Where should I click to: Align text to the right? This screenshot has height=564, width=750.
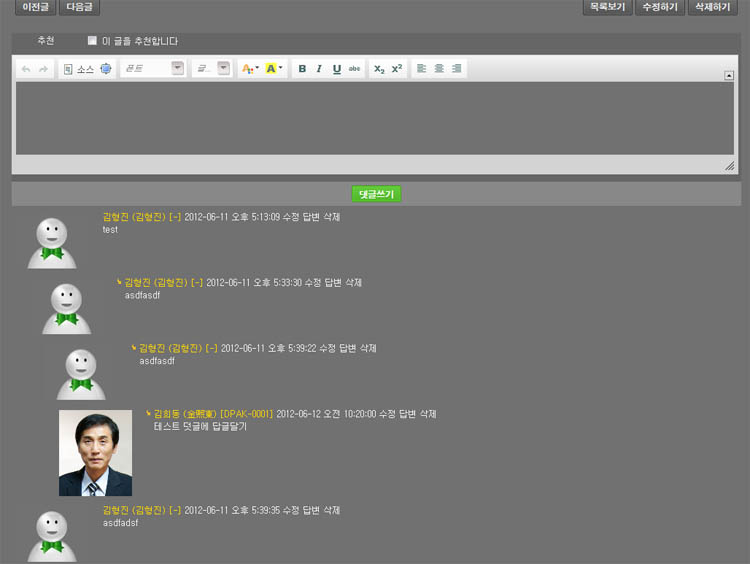point(457,69)
